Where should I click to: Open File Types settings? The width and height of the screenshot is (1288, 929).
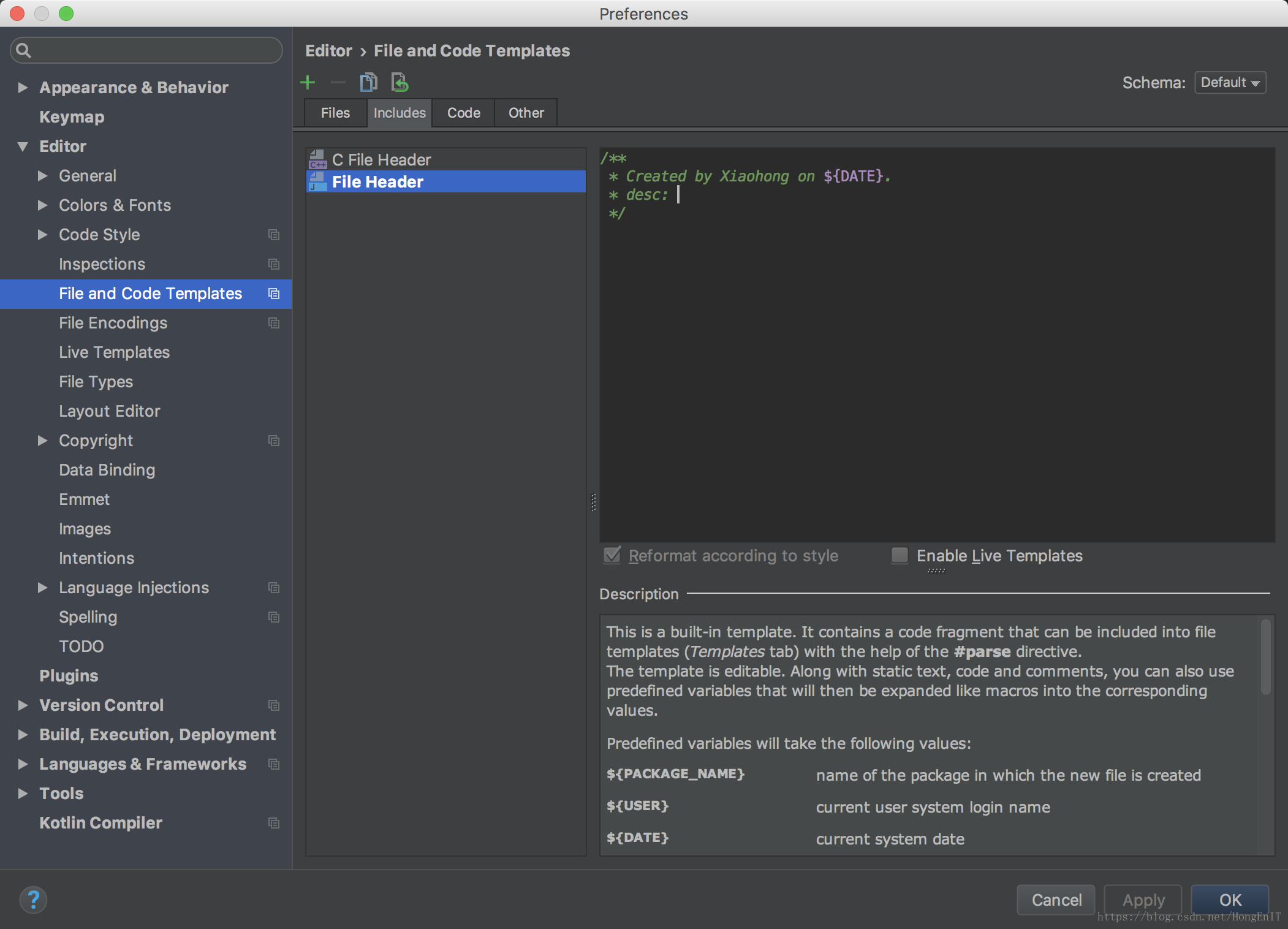[x=96, y=382]
